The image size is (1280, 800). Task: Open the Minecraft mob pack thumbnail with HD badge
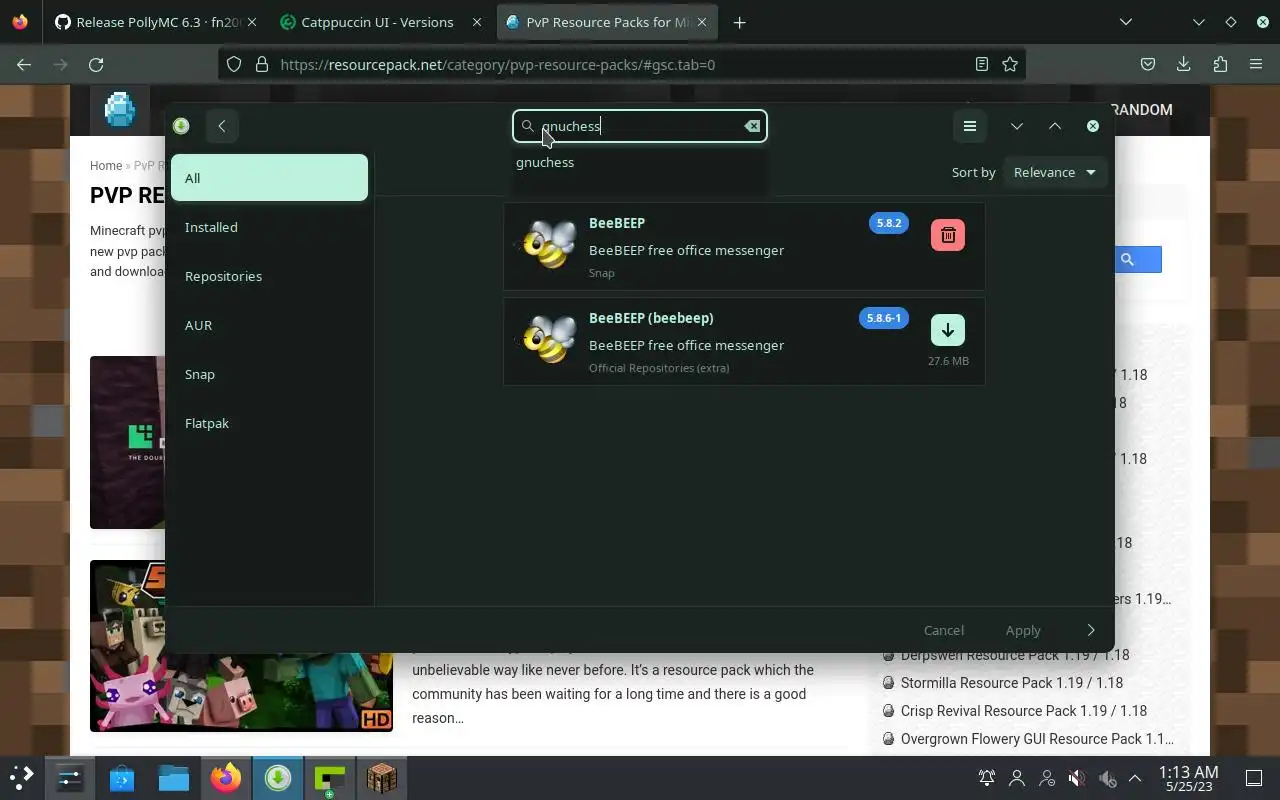[241, 646]
